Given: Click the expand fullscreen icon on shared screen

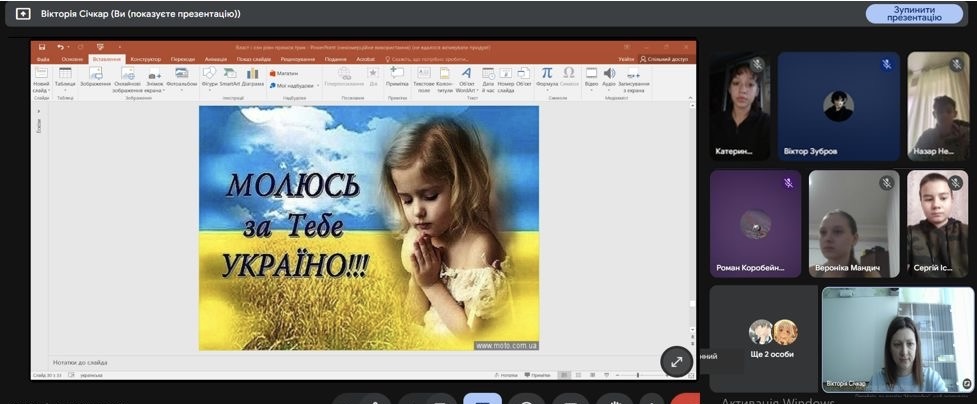Looking at the screenshot, I should (x=676, y=362).
